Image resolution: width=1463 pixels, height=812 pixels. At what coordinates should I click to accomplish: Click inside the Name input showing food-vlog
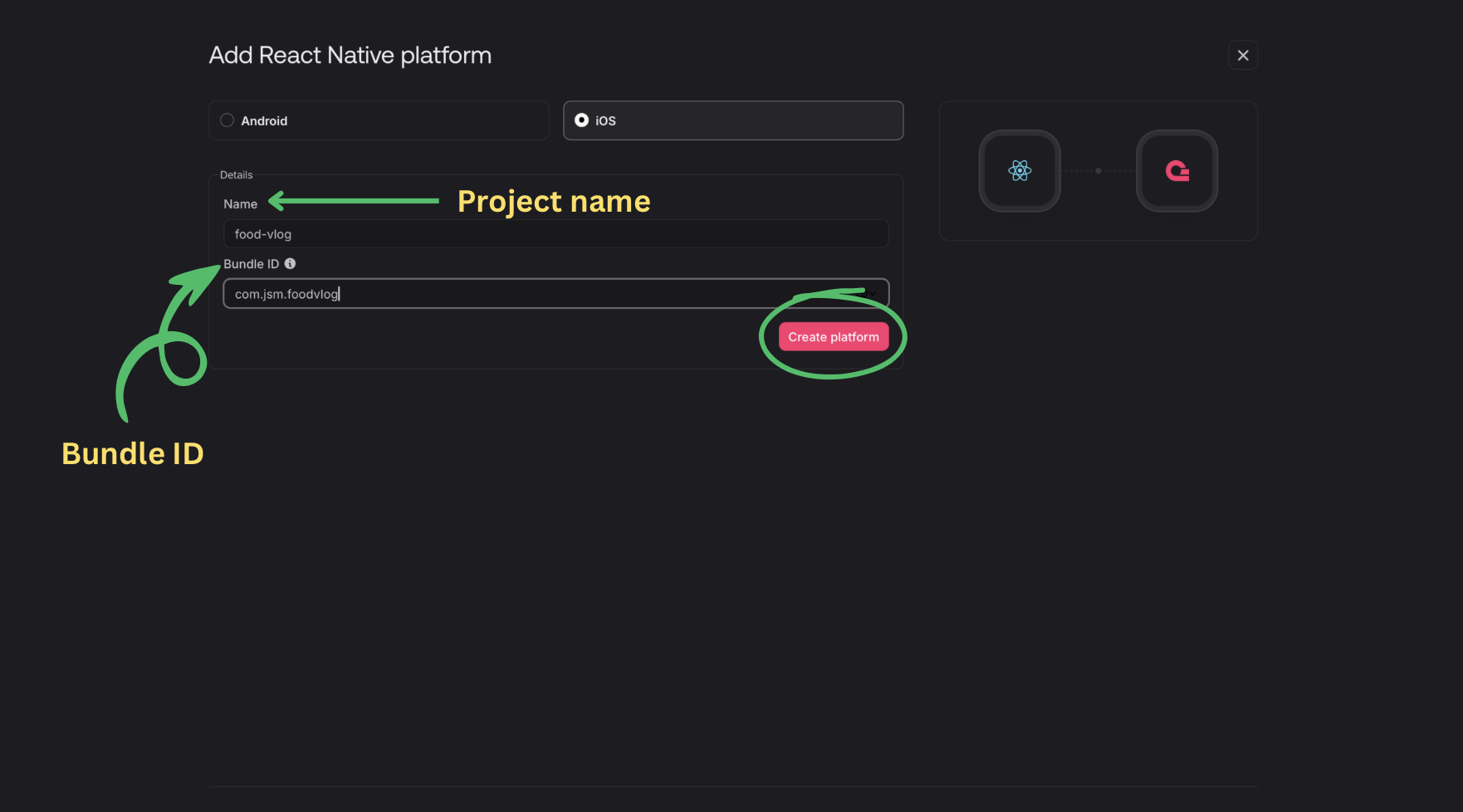pos(555,233)
